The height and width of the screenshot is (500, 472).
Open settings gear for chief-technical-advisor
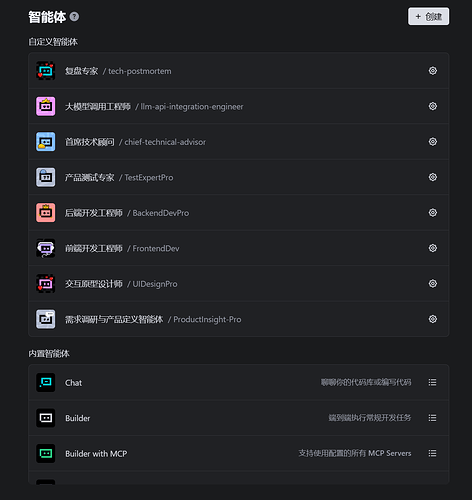pyautogui.click(x=432, y=142)
